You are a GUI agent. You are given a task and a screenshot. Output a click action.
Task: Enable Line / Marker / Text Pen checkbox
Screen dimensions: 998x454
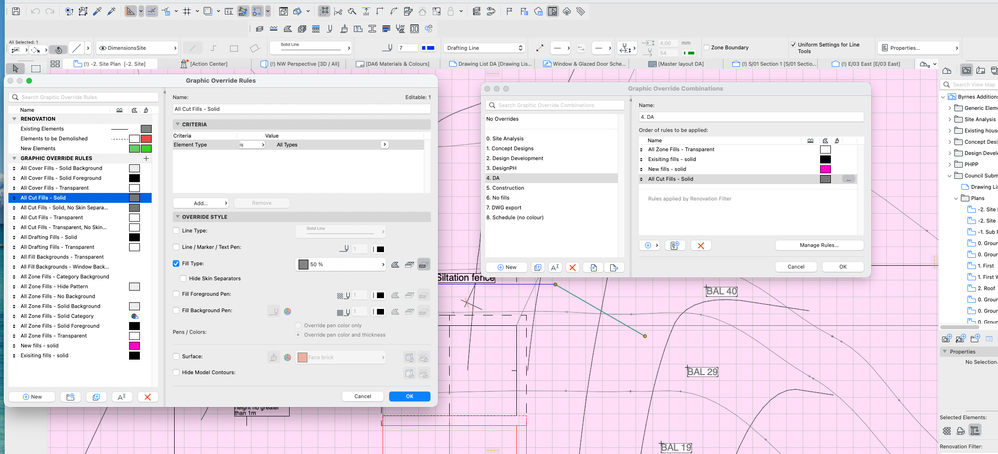[176, 247]
